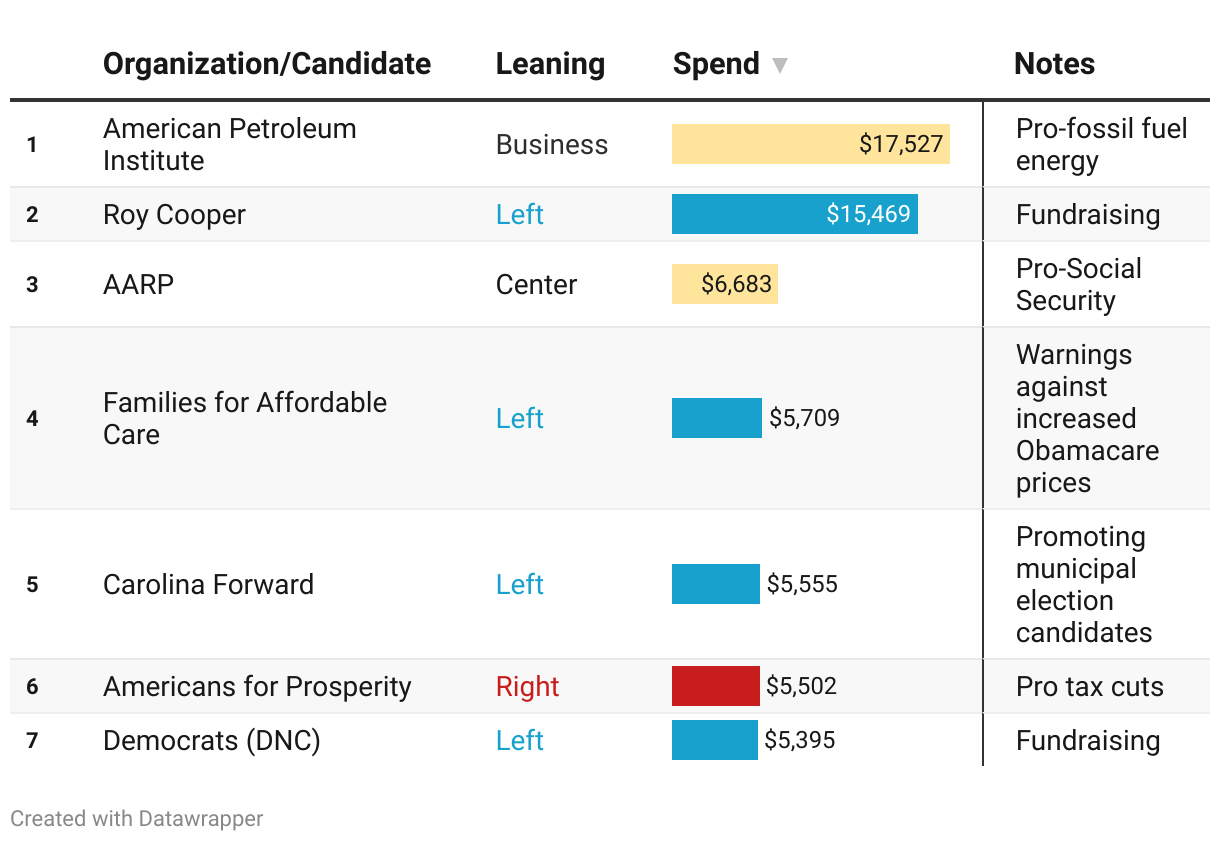Viewport: 1220px width, 842px height.
Task: Click the Families for Affordable Care bar
Action: (x=716, y=418)
